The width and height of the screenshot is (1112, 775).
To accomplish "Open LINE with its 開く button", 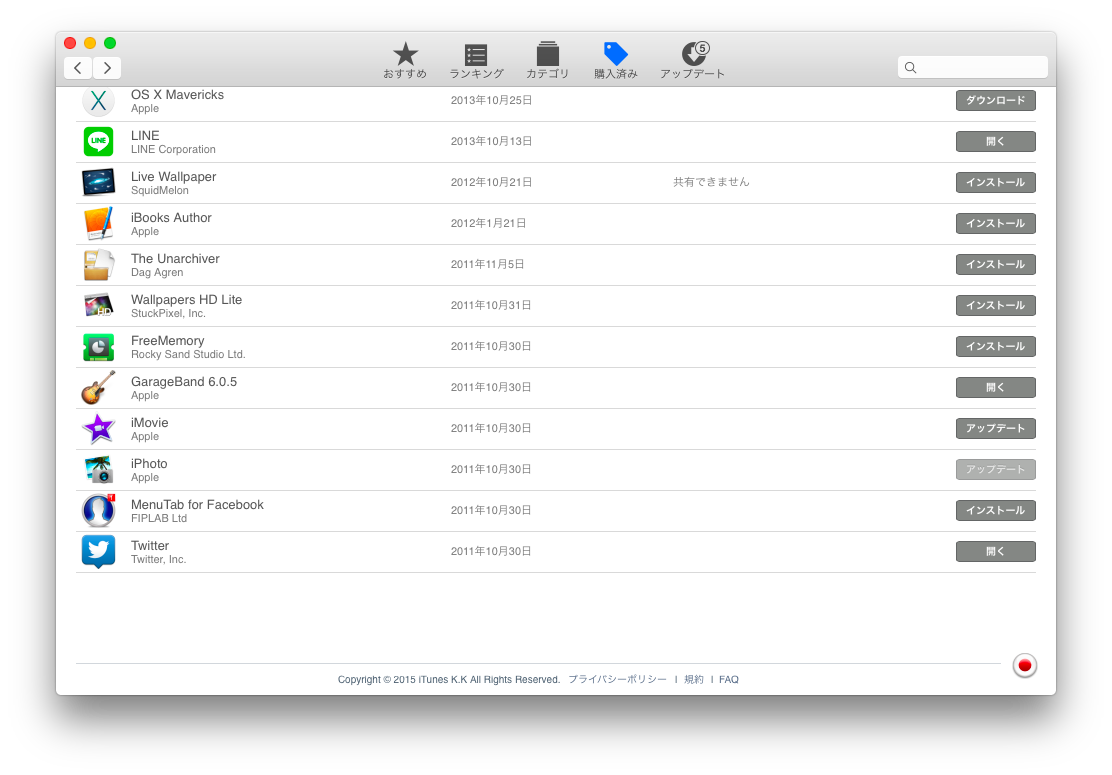I will tap(996, 142).
